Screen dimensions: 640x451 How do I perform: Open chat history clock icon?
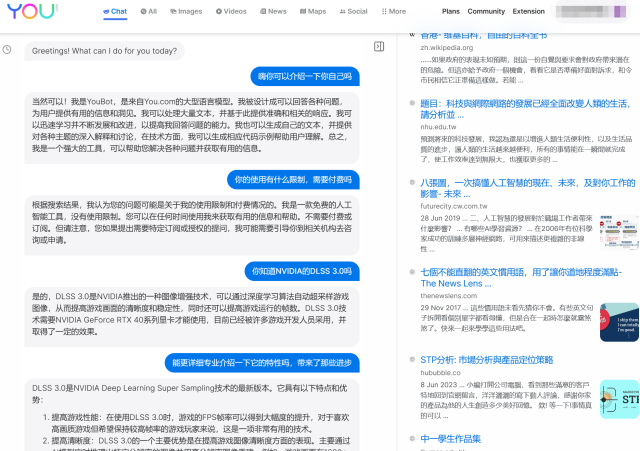[x=7, y=50]
